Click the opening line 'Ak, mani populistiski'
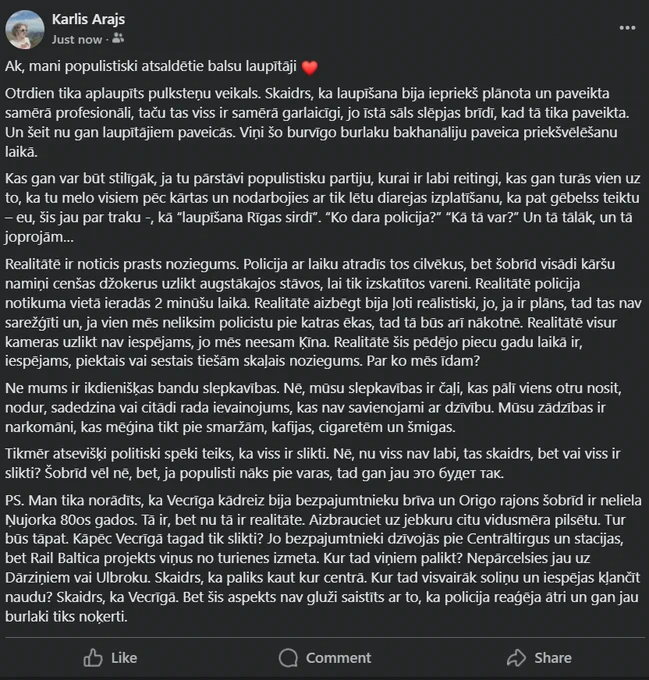Viewport: 649px width, 680px height. pos(151,66)
